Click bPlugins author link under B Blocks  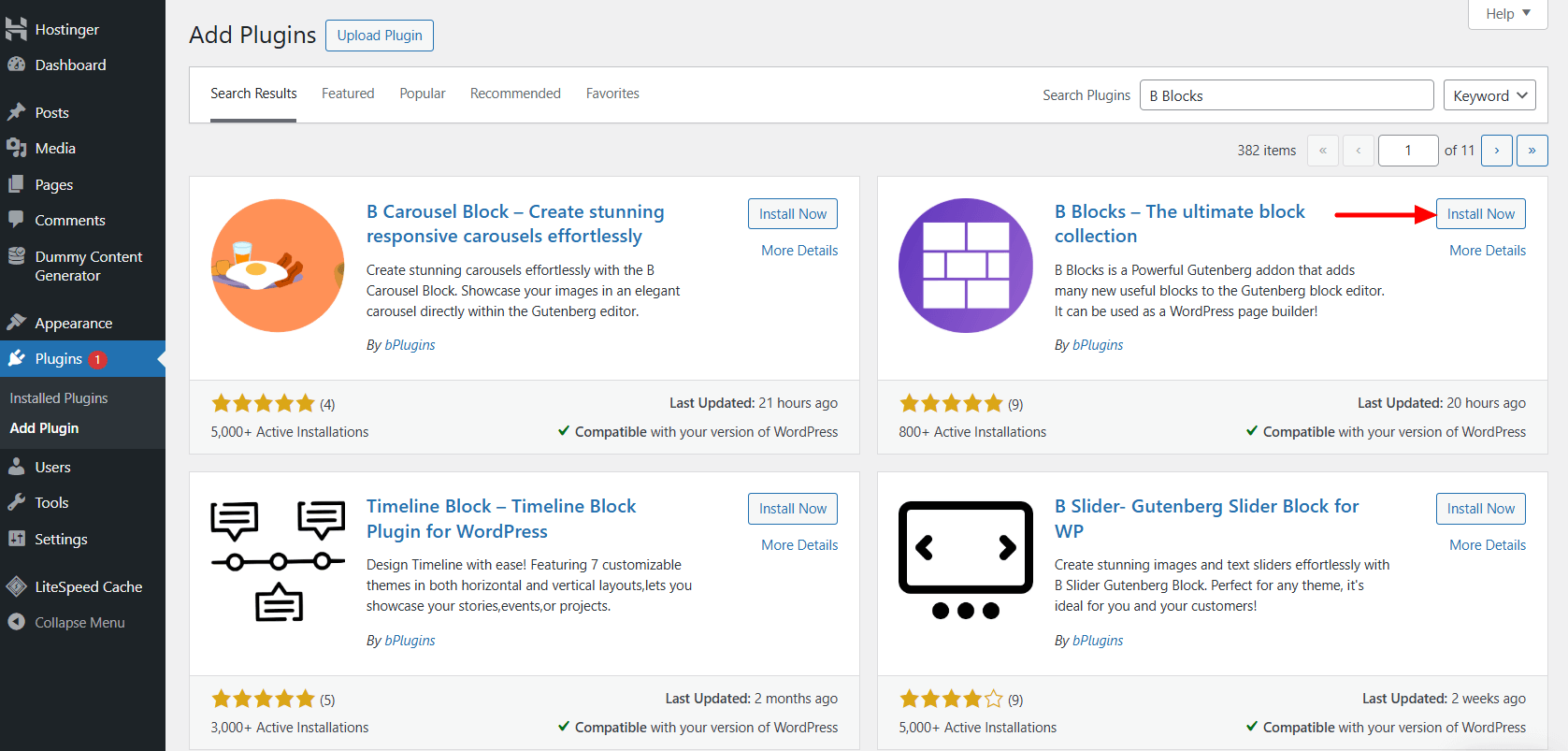pyautogui.click(x=1098, y=345)
